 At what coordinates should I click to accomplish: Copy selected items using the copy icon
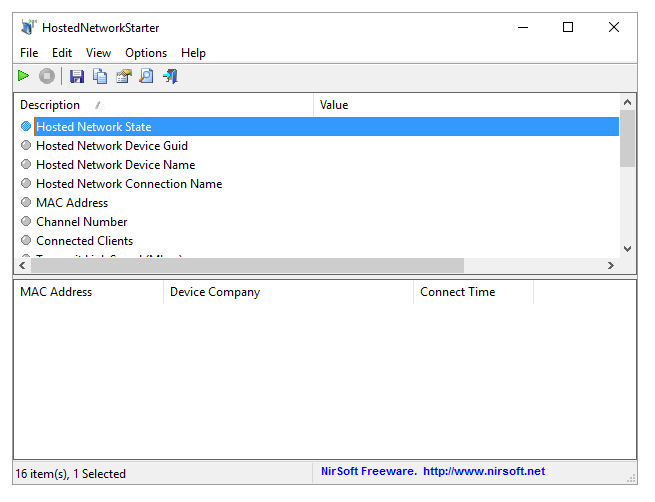[x=100, y=76]
